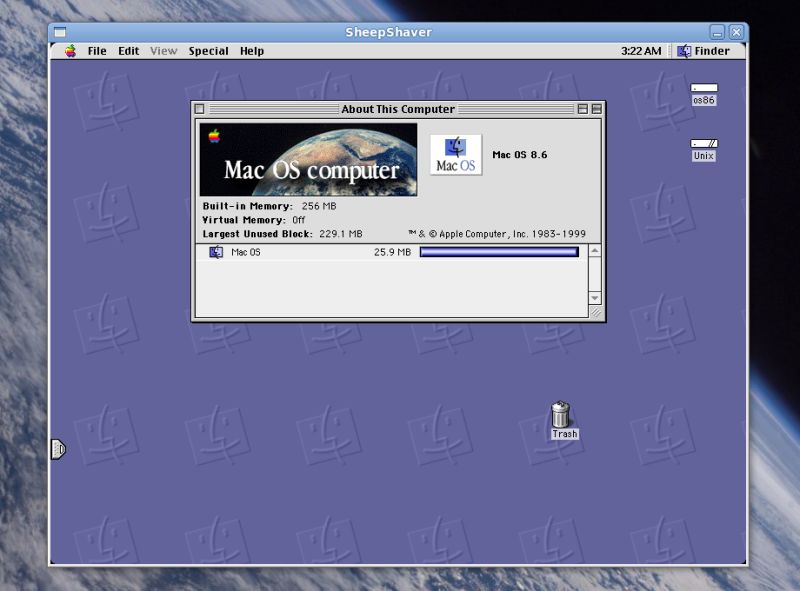Select the Unix volume icon
Screen dimensions: 800x591
tap(704, 150)
